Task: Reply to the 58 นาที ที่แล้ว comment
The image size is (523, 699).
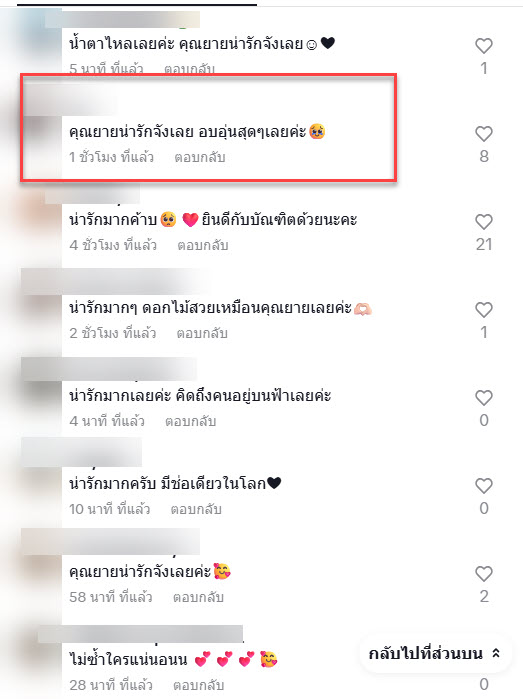Action: click(198, 597)
